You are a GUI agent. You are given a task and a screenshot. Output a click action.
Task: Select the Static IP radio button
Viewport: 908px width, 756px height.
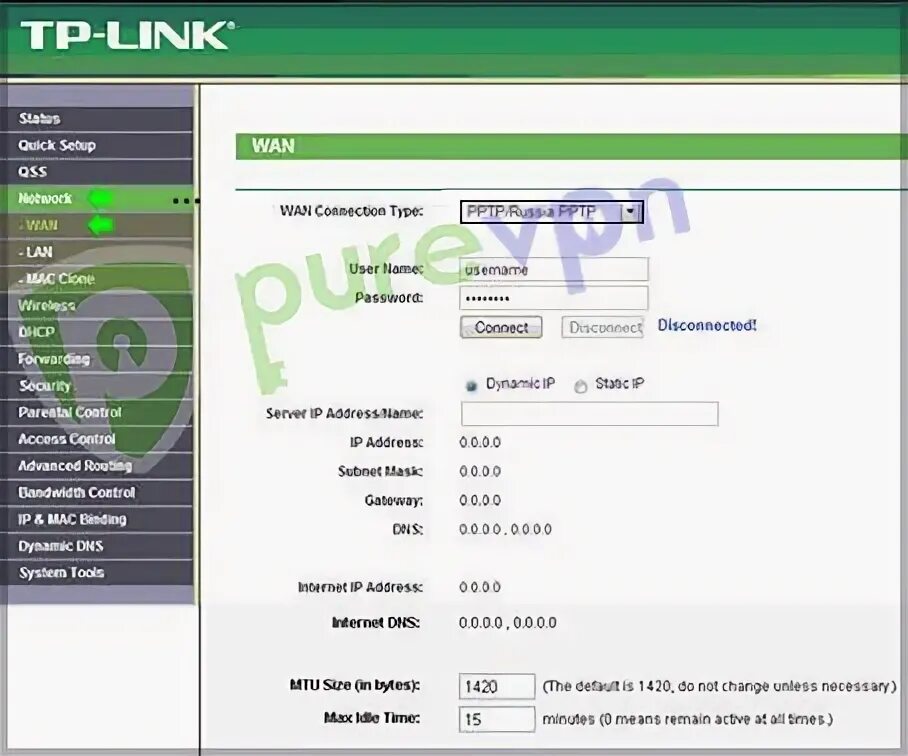coord(580,386)
